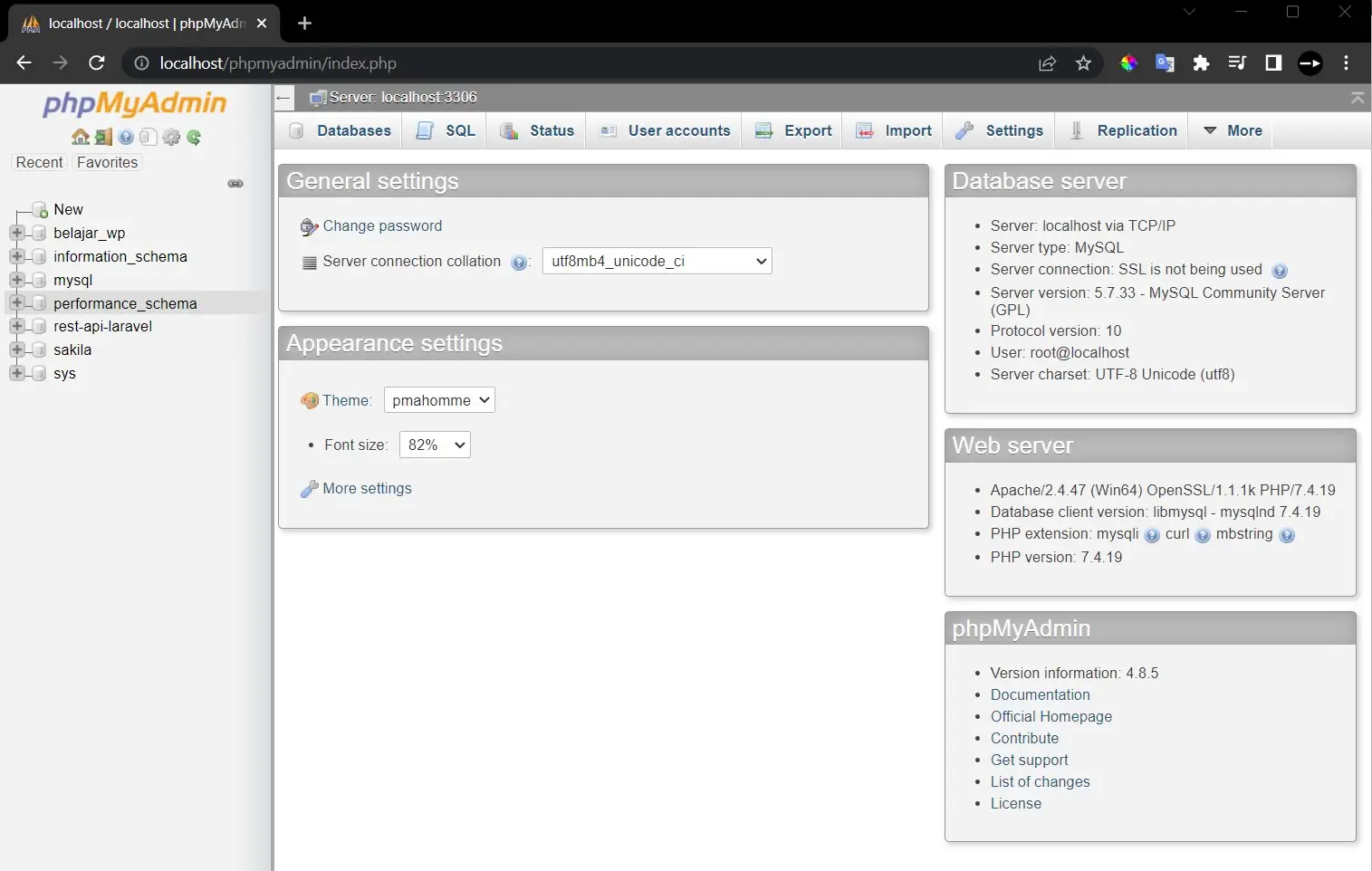Viewport: 1372px width, 871px height.
Task: Click the phpMyAdmin logo
Action: click(135, 103)
